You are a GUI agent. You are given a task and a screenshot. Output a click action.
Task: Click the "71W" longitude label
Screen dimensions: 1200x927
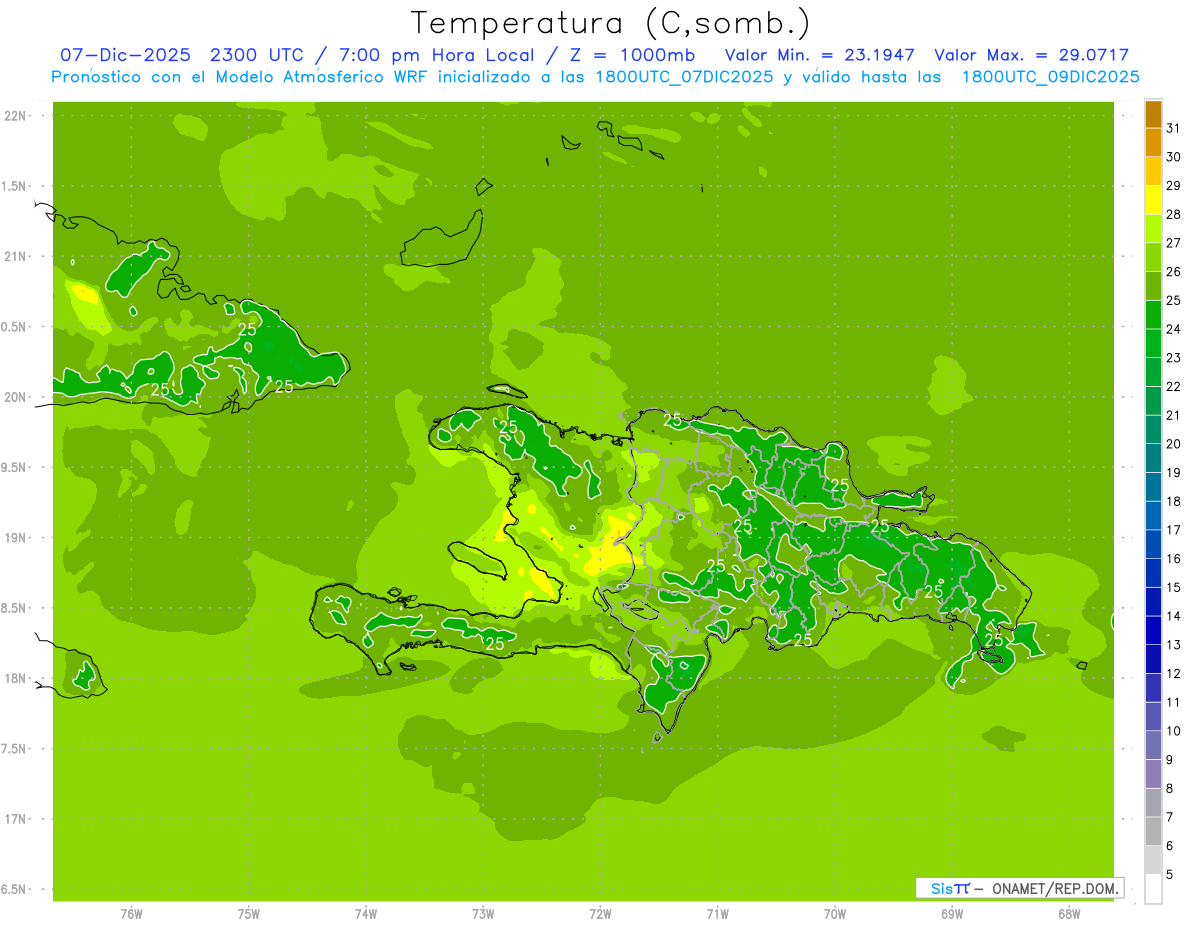(x=717, y=914)
